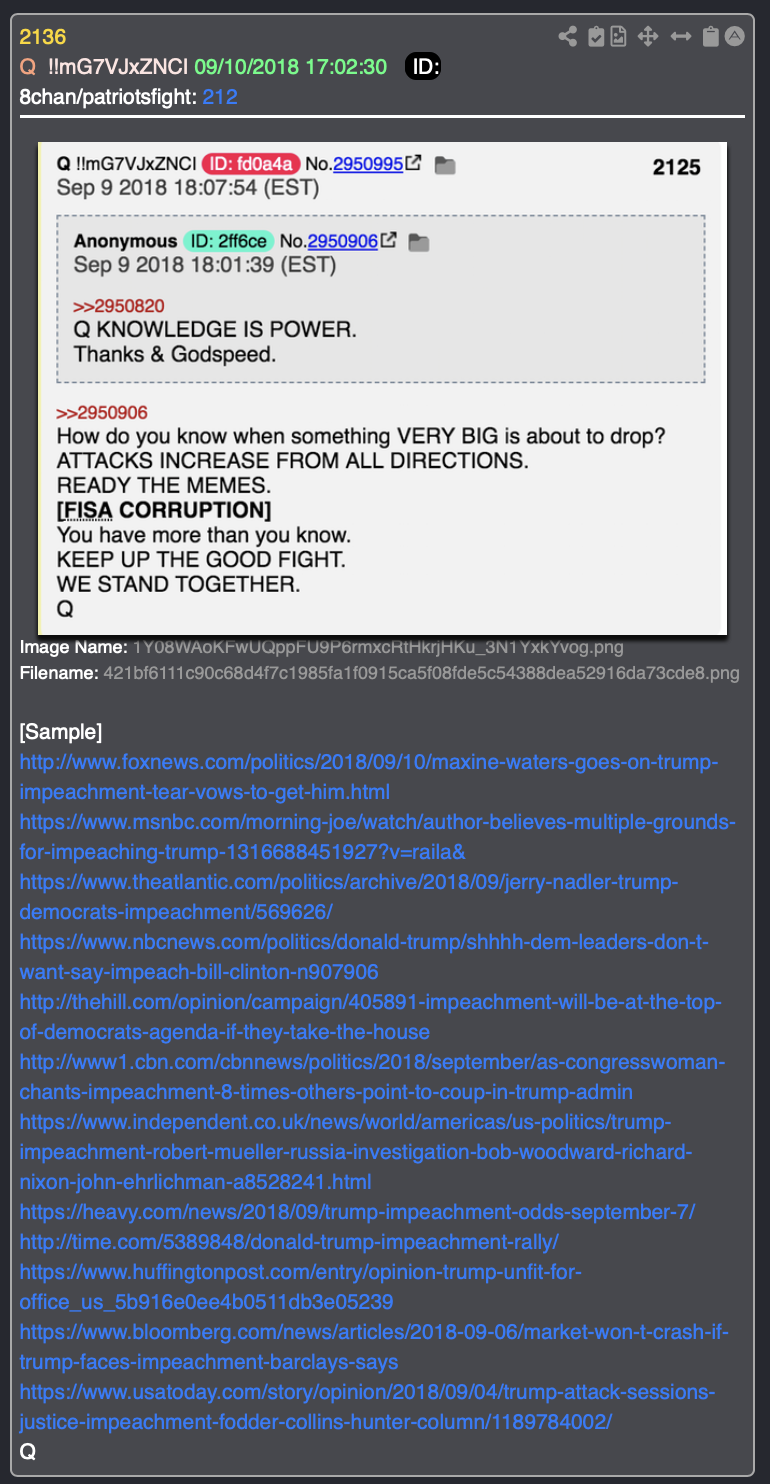
Task: Click the clipboard checkmark icon
Action: pos(596,37)
